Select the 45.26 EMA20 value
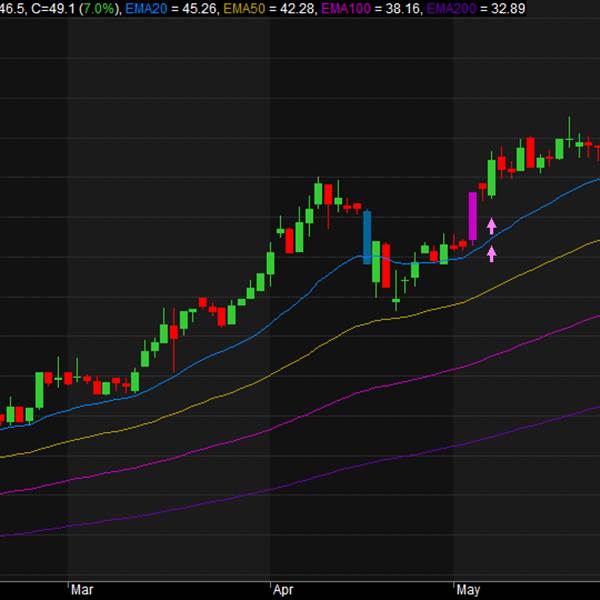Viewport: 600px width, 600px height. (x=199, y=8)
